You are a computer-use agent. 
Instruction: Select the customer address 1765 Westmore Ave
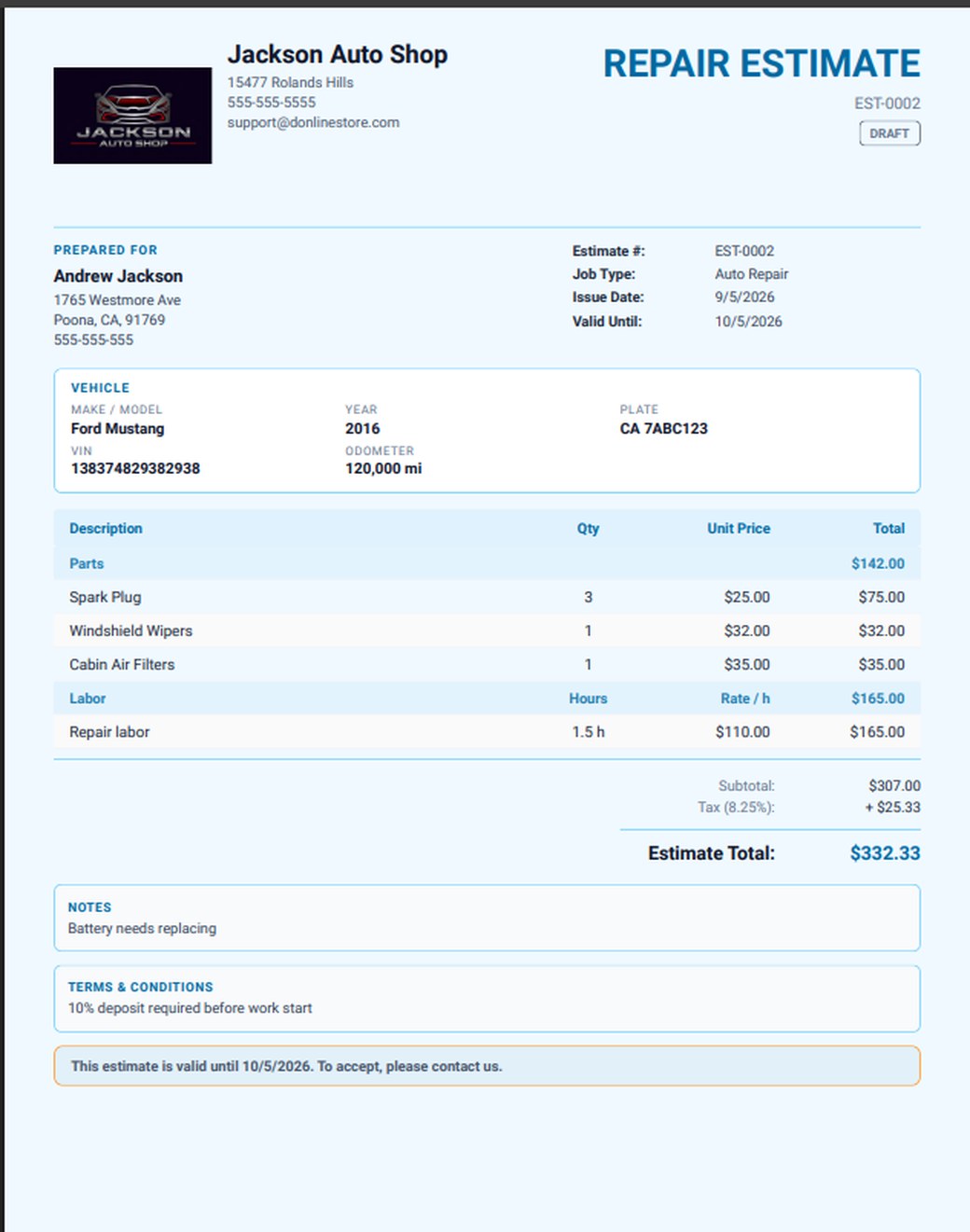[118, 300]
